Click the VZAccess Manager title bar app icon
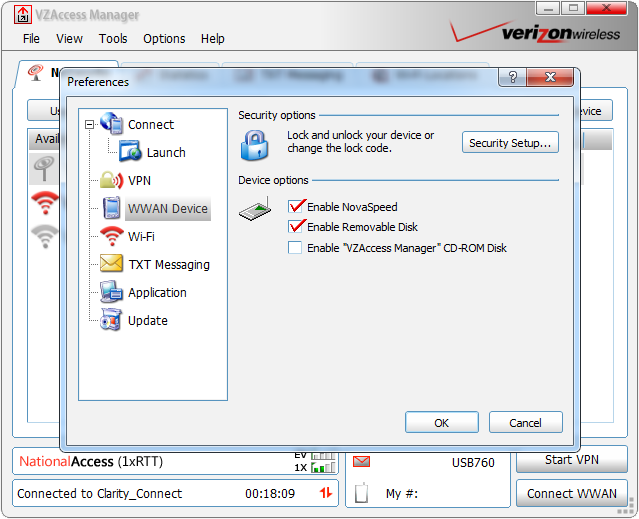Image resolution: width=639 pixels, height=519 pixels. (x=22, y=15)
